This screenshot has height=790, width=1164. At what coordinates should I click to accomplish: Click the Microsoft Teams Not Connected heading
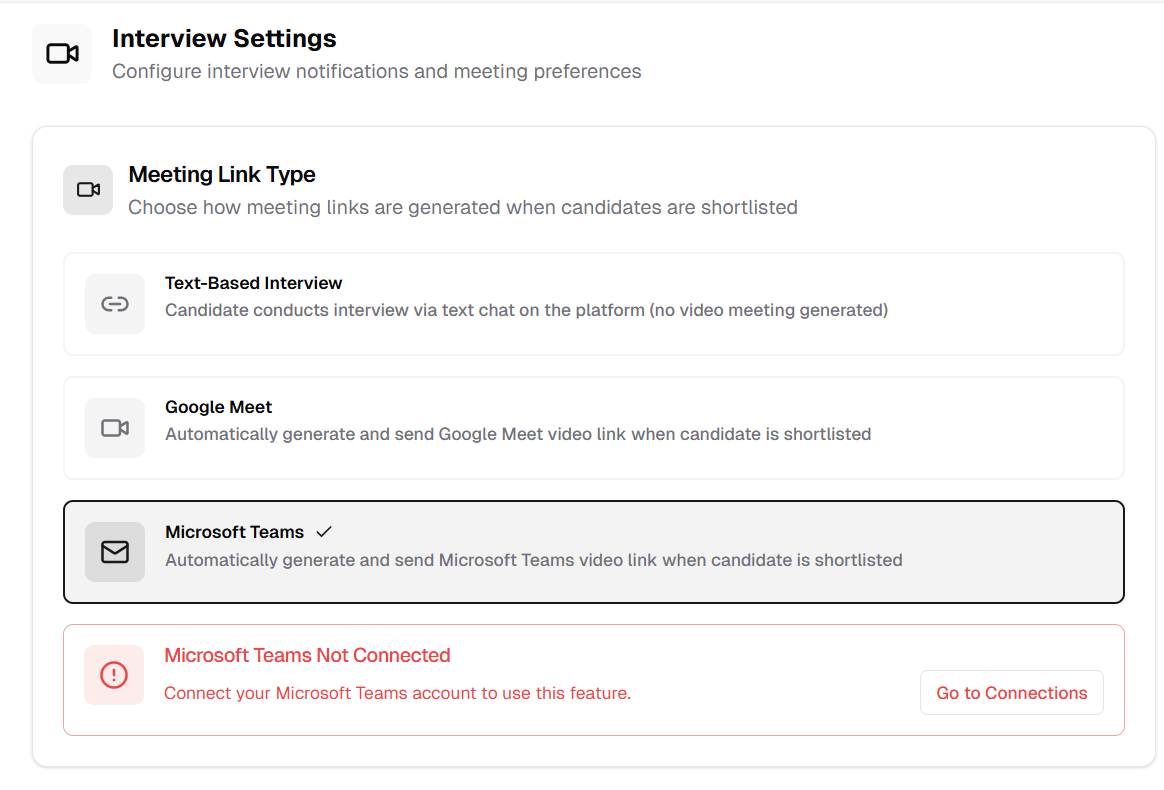click(x=307, y=655)
